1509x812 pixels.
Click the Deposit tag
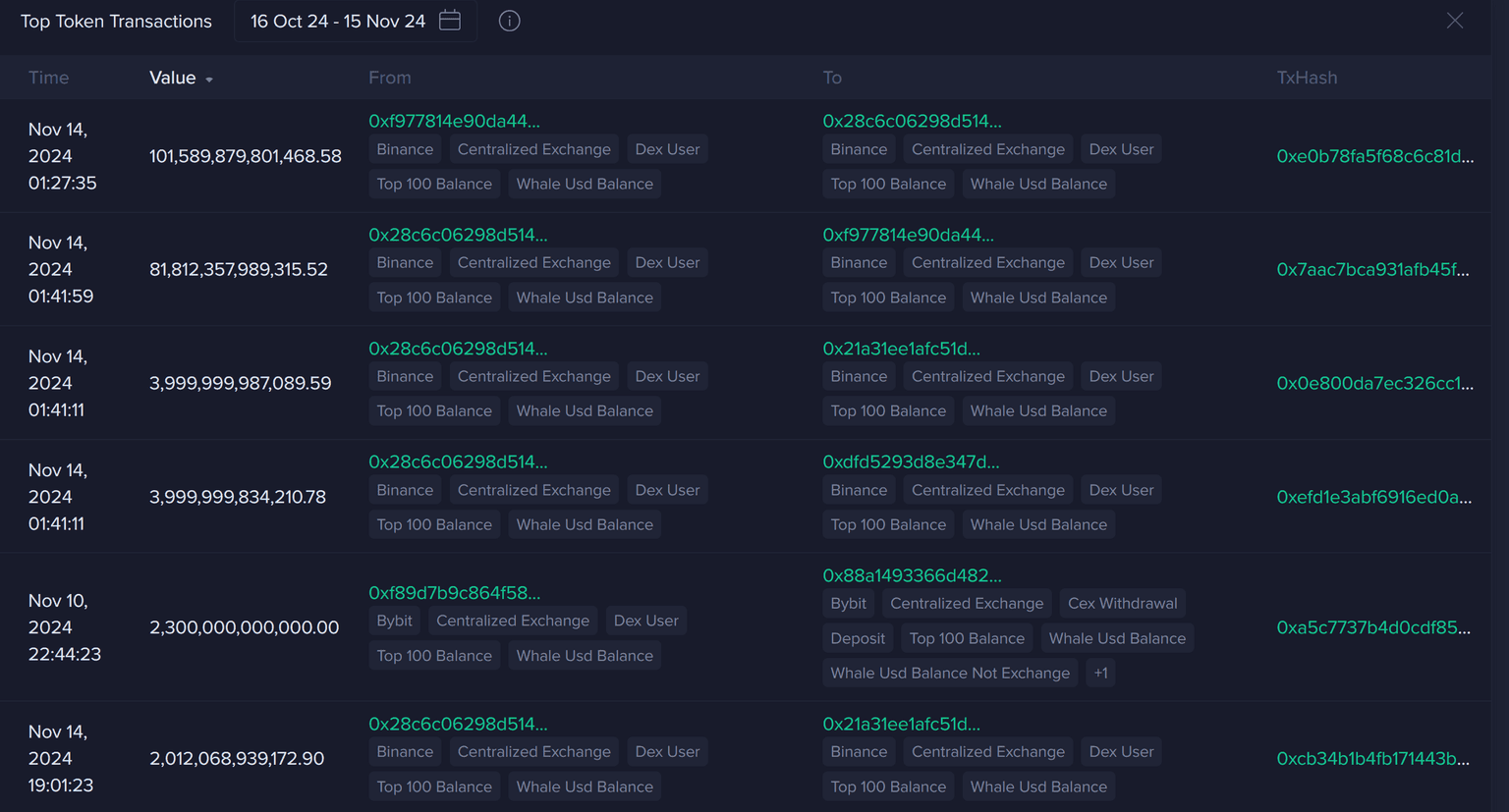point(857,638)
